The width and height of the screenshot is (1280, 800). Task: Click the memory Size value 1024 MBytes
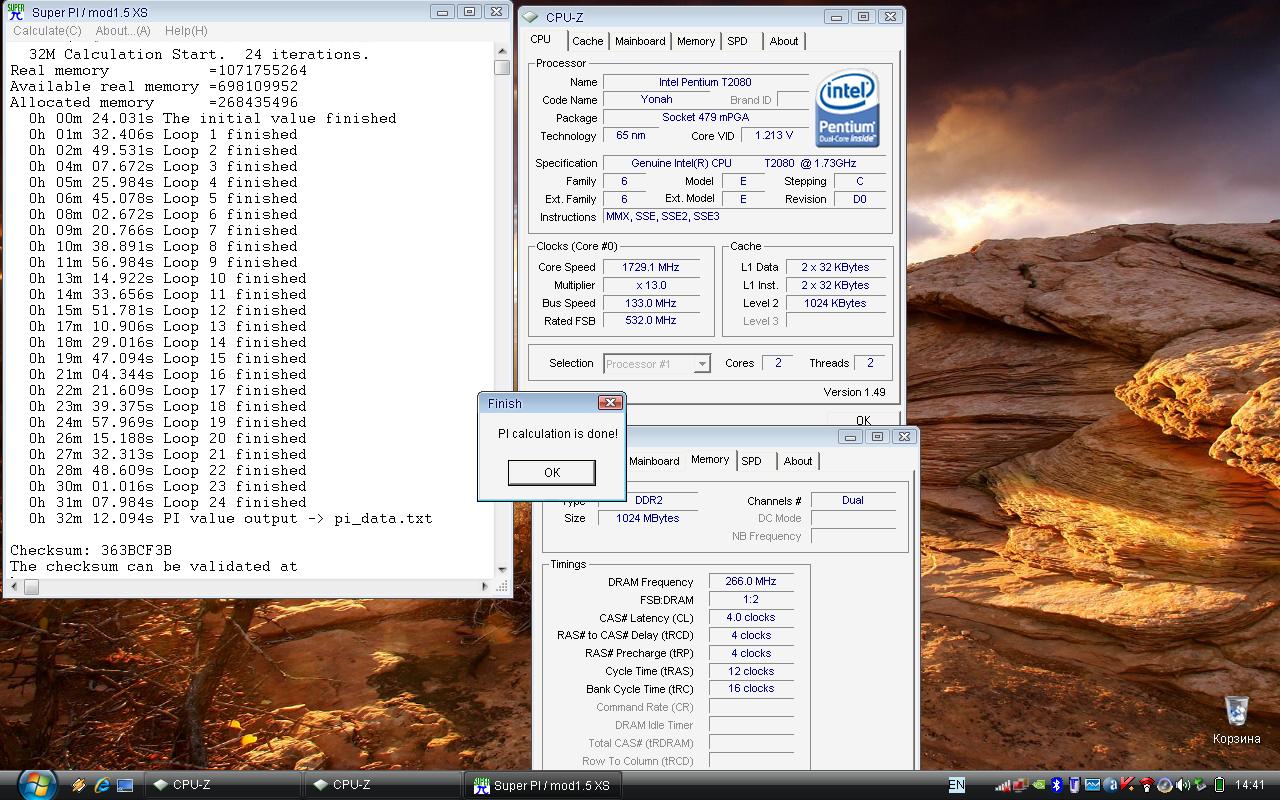[x=648, y=518]
